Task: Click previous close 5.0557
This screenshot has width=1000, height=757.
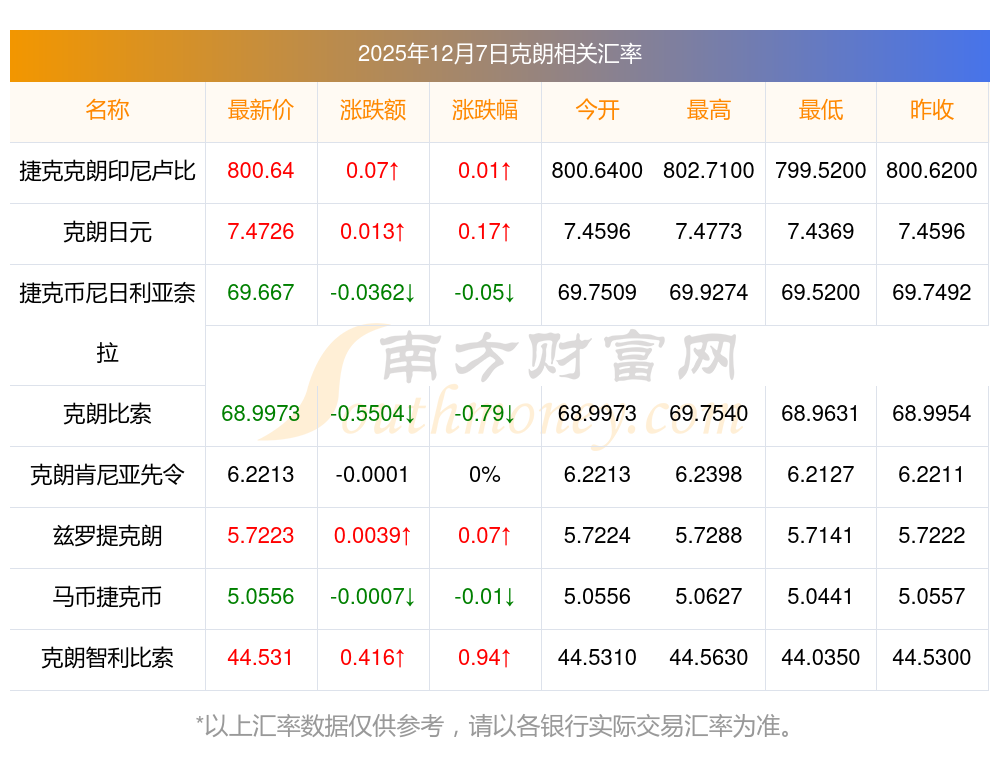Action: pos(932,597)
